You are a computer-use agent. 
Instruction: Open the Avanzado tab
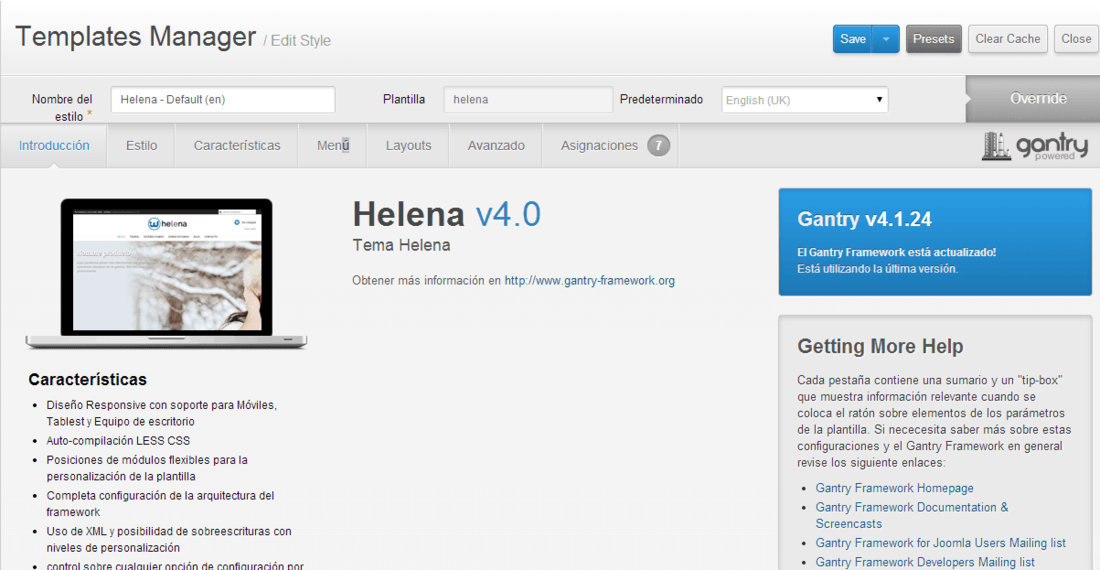(x=496, y=146)
